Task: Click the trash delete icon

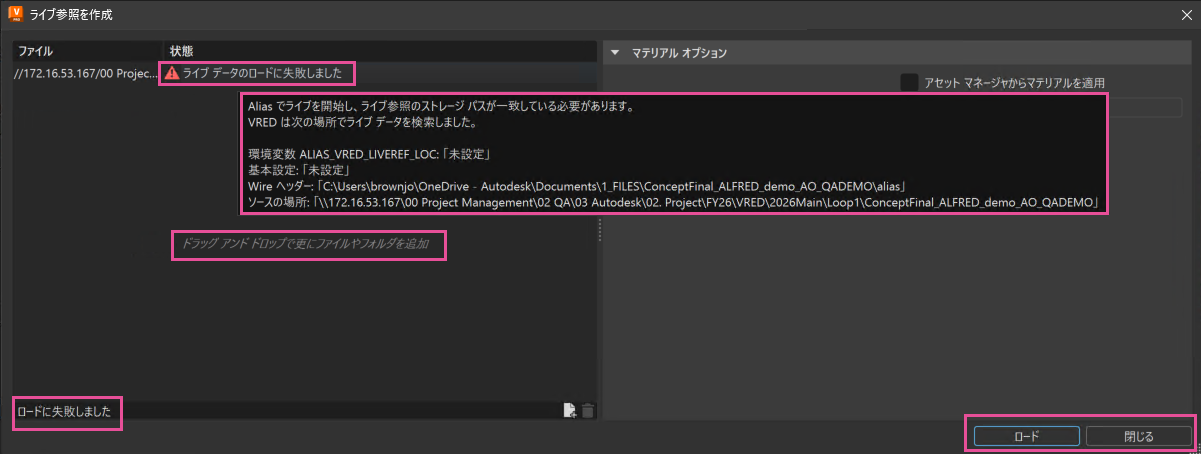Action: (588, 410)
